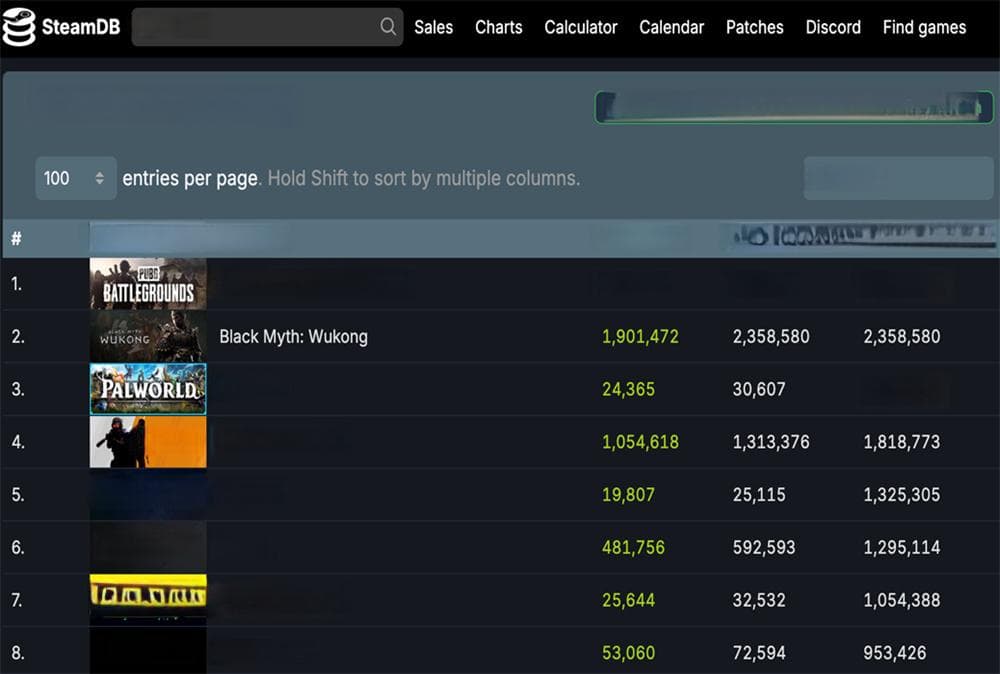Navigate to Patches
The image size is (1000, 674).
point(755,27)
